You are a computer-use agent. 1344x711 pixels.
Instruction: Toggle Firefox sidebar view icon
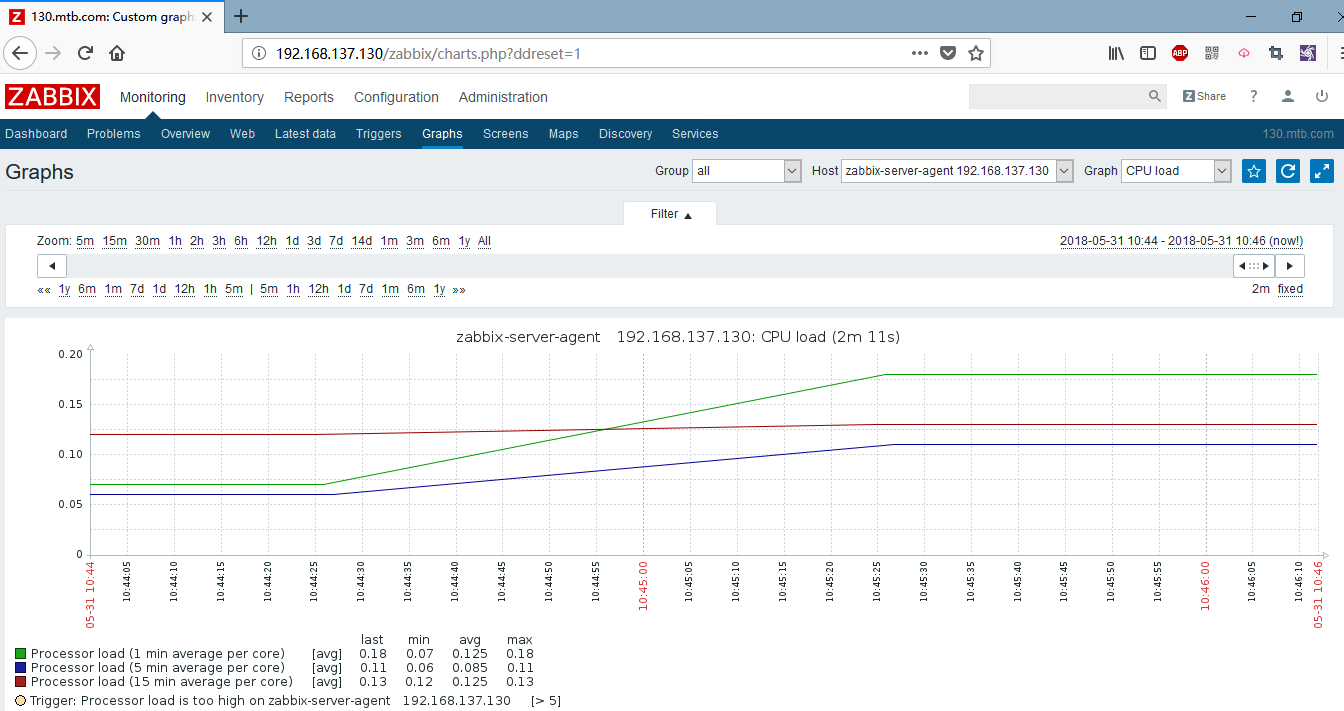coord(1148,53)
